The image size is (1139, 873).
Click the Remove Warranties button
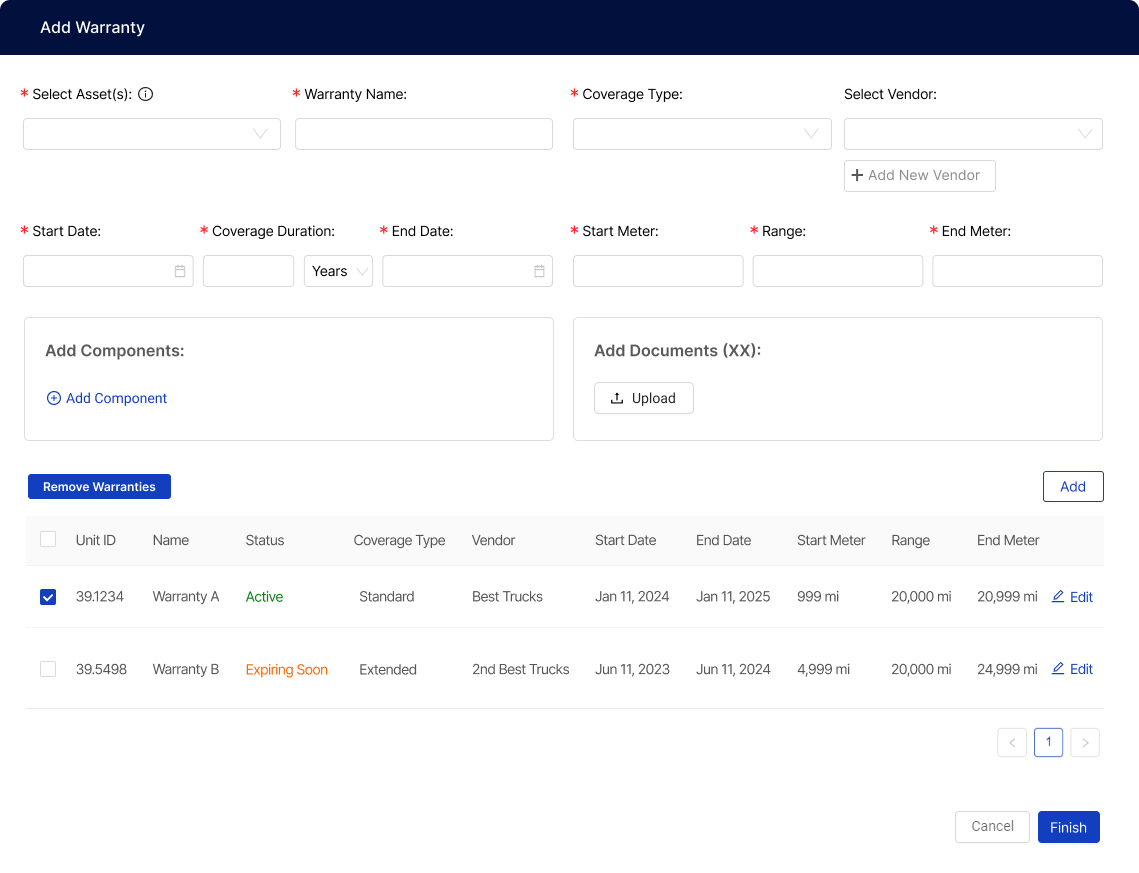[x=99, y=487]
